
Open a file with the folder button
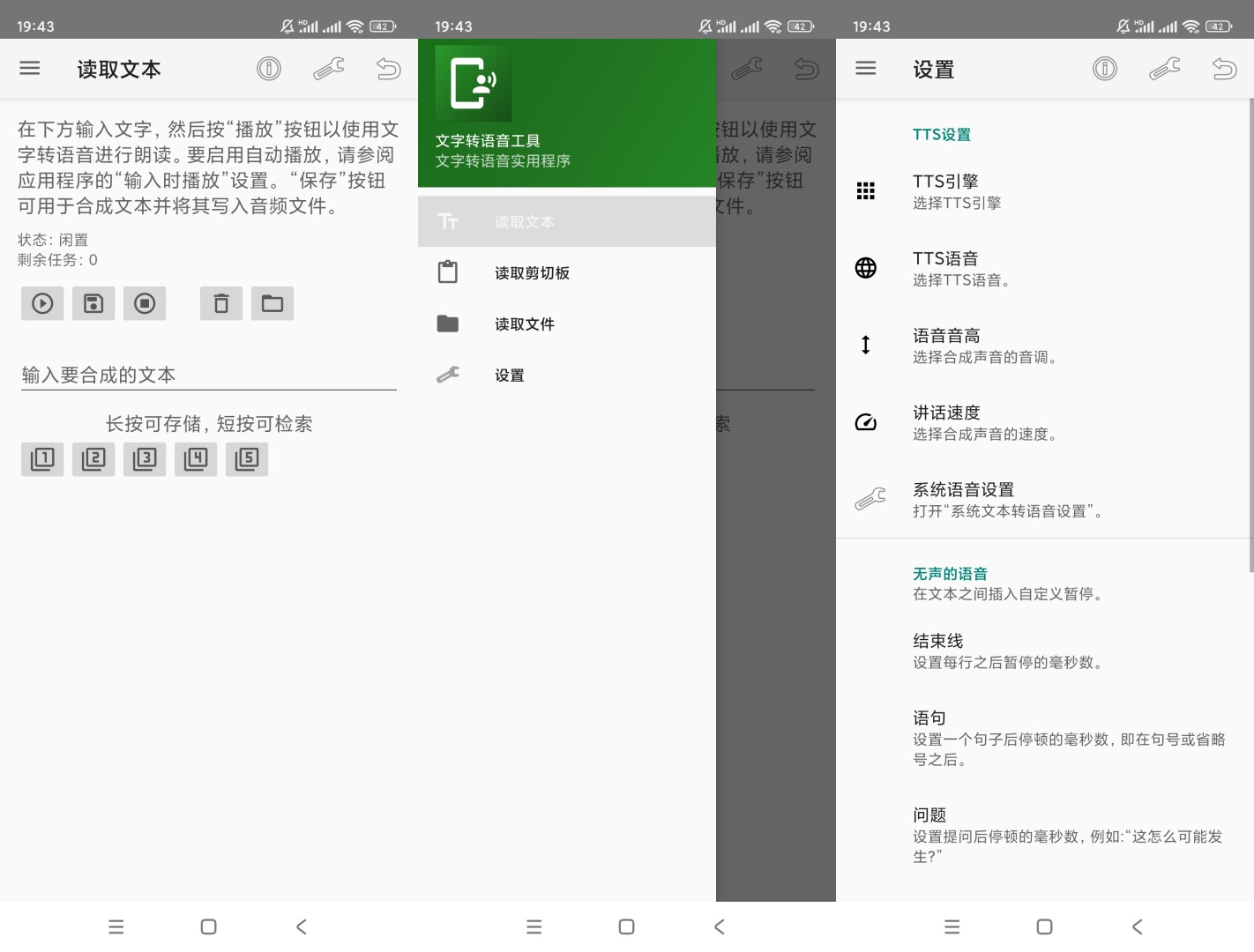point(272,303)
